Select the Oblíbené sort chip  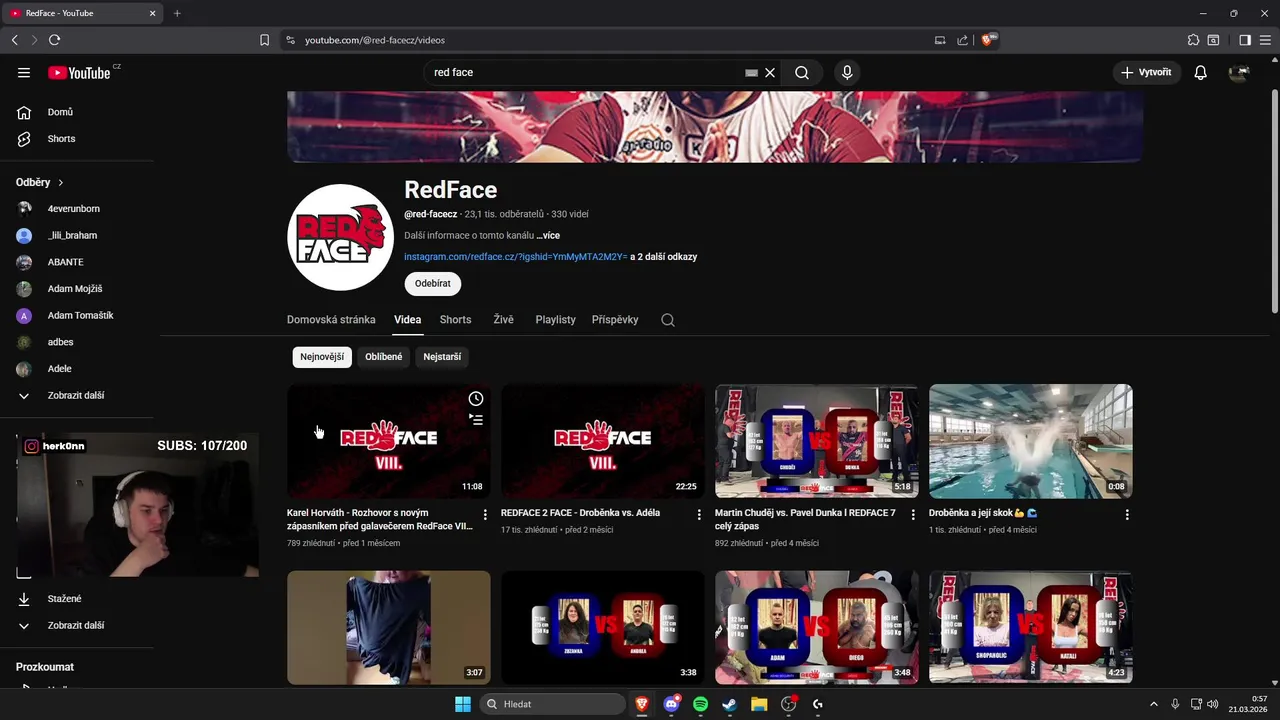tap(384, 357)
